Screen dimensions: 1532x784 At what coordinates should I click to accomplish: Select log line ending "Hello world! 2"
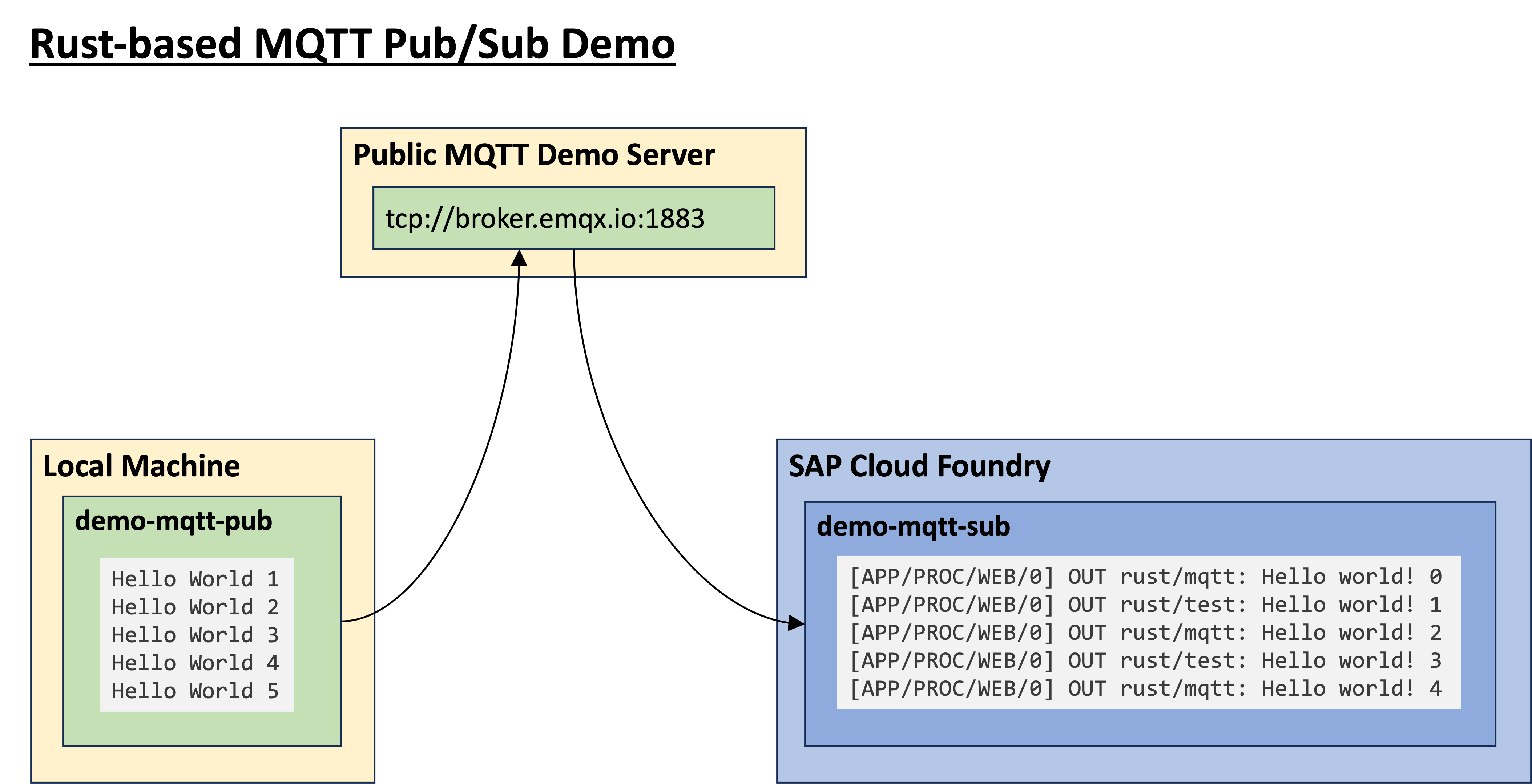[x=1146, y=633]
